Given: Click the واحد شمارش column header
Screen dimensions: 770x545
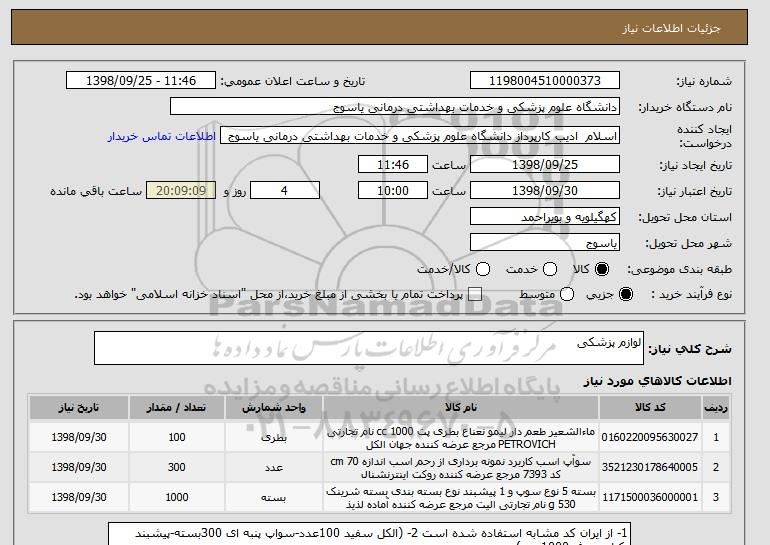Looking at the screenshot, I should (x=274, y=407).
